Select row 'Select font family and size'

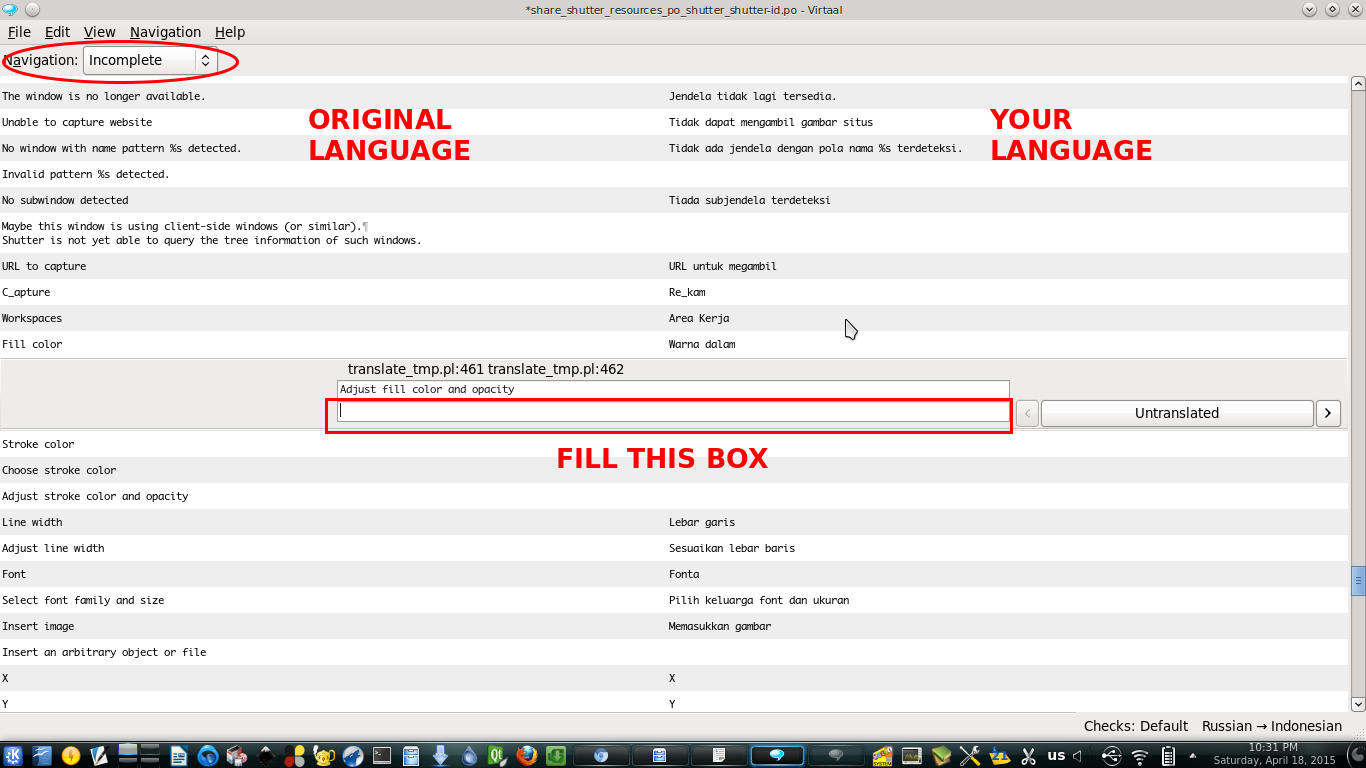point(674,600)
